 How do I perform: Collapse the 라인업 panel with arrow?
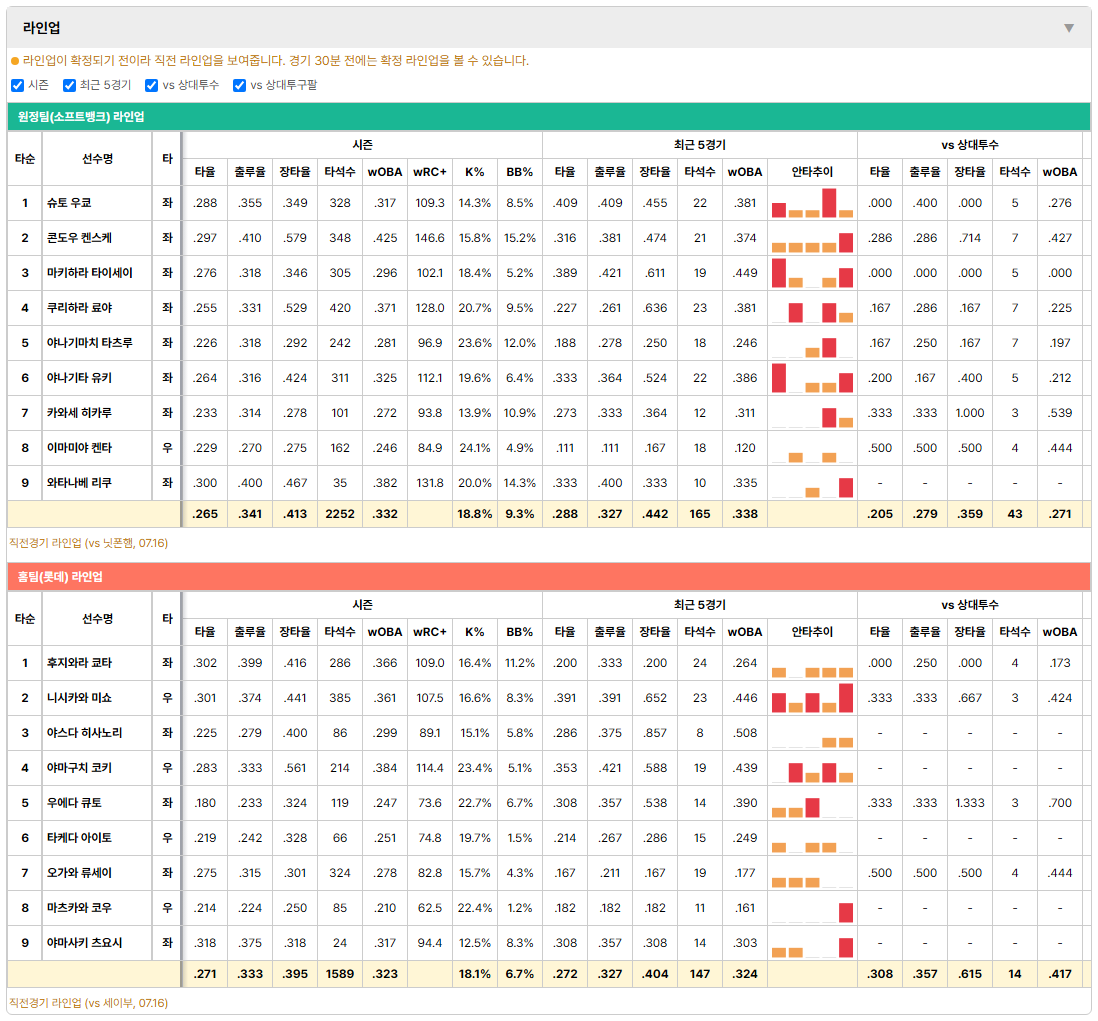[x=1069, y=28]
